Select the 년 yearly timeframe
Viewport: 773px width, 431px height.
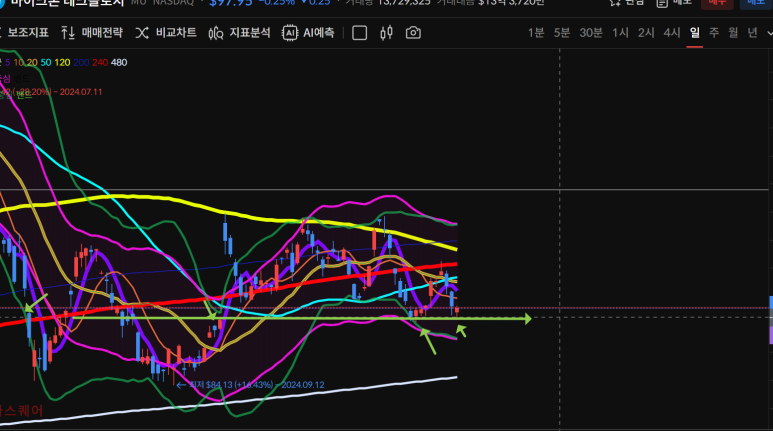(752, 33)
